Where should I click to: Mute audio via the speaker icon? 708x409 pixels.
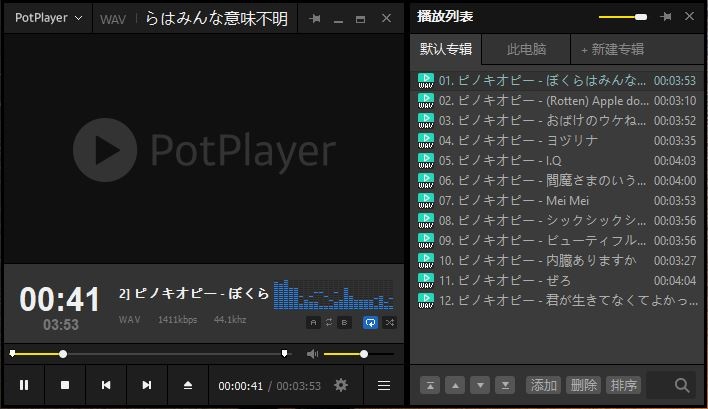[312, 354]
